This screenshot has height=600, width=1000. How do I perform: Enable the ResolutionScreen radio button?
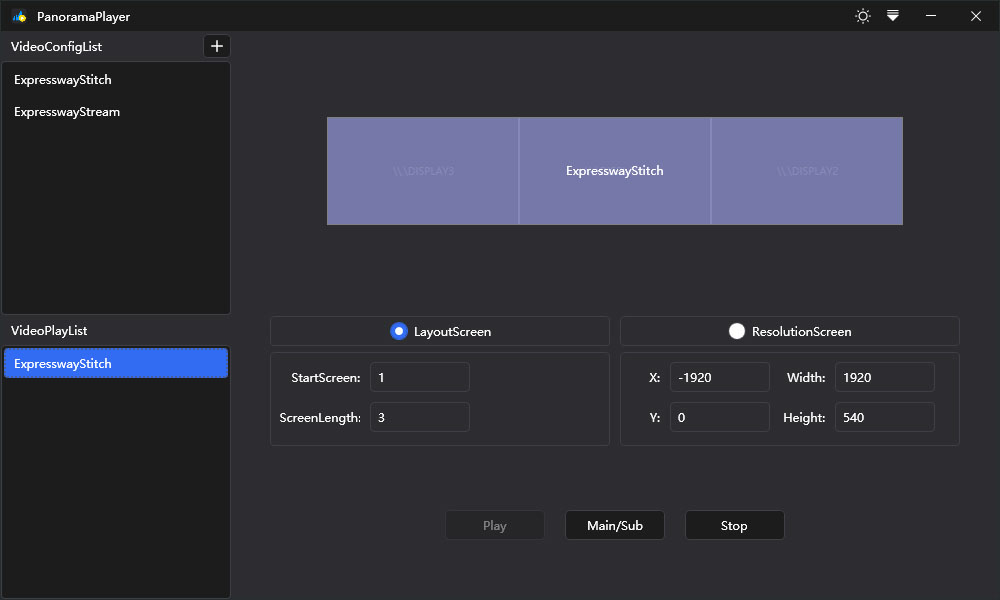pos(737,331)
